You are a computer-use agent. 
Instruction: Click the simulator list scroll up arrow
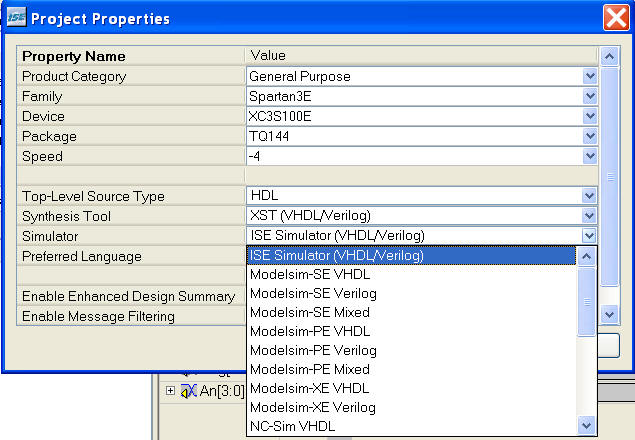[586, 256]
